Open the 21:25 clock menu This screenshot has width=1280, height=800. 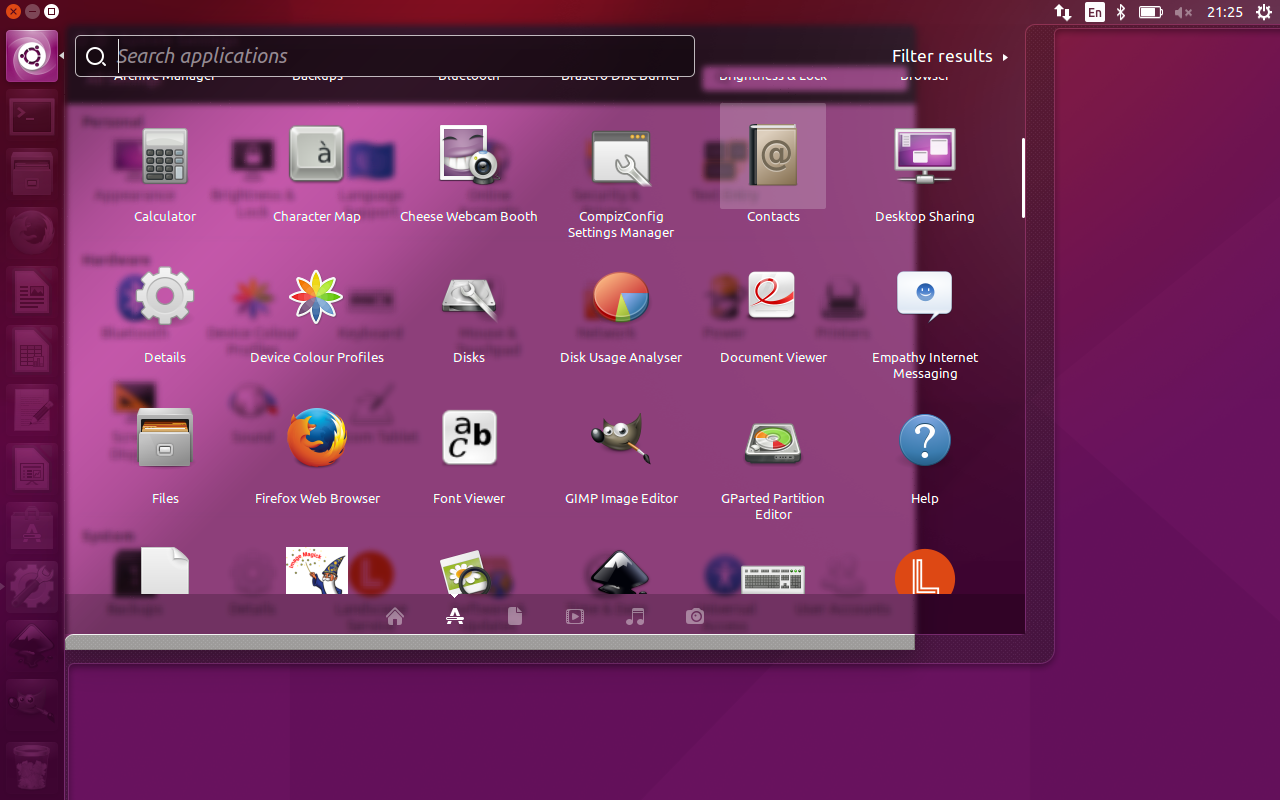click(x=1224, y=12)
